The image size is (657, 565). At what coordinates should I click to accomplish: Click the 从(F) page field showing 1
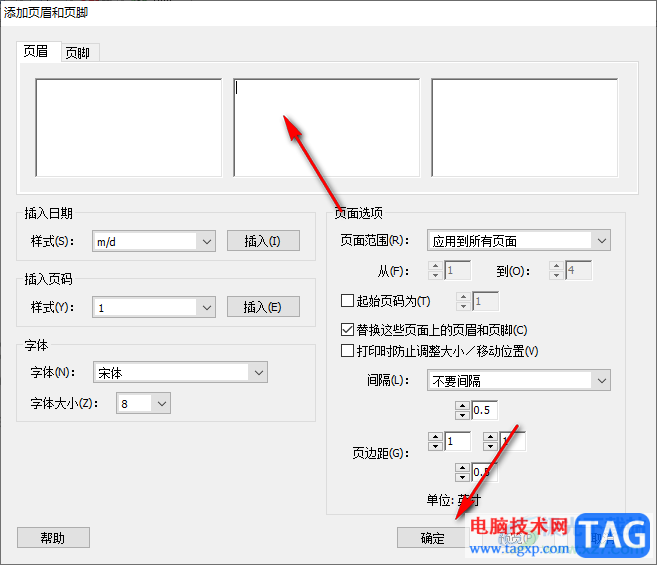458,270
